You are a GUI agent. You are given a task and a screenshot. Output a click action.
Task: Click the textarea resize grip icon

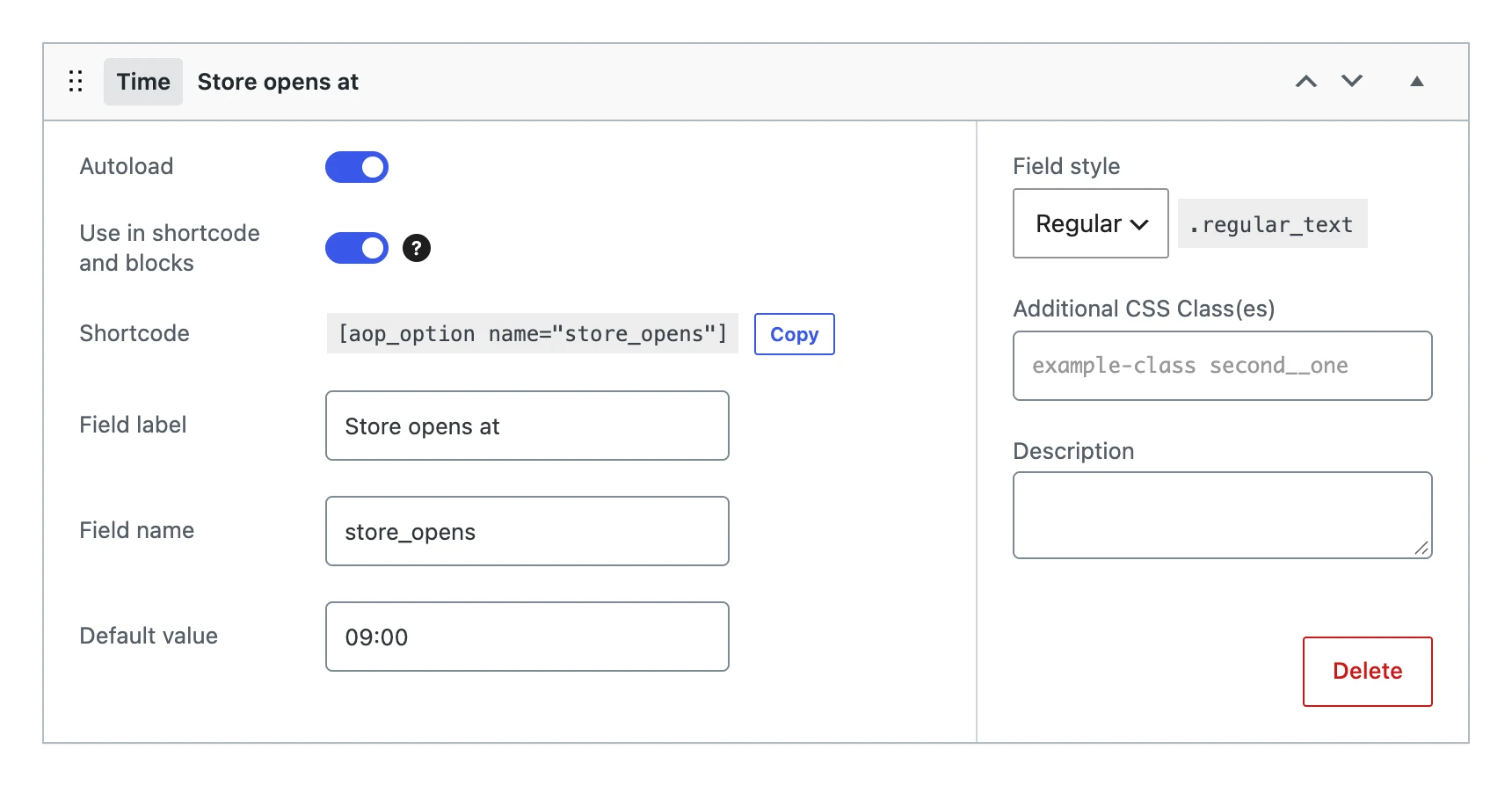pyautogui.click(x=1421, y=548)
